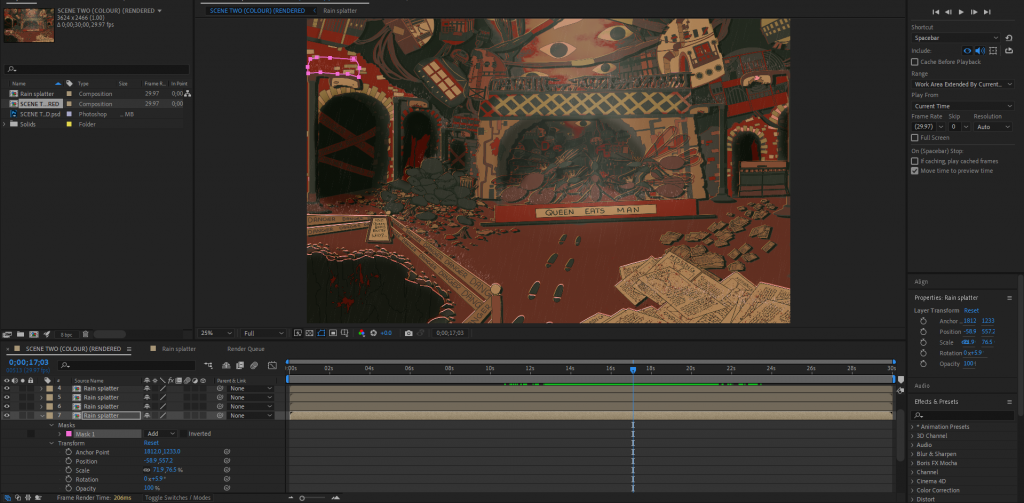
Task: Open show channel and color management icon
Action: [361, 333]
